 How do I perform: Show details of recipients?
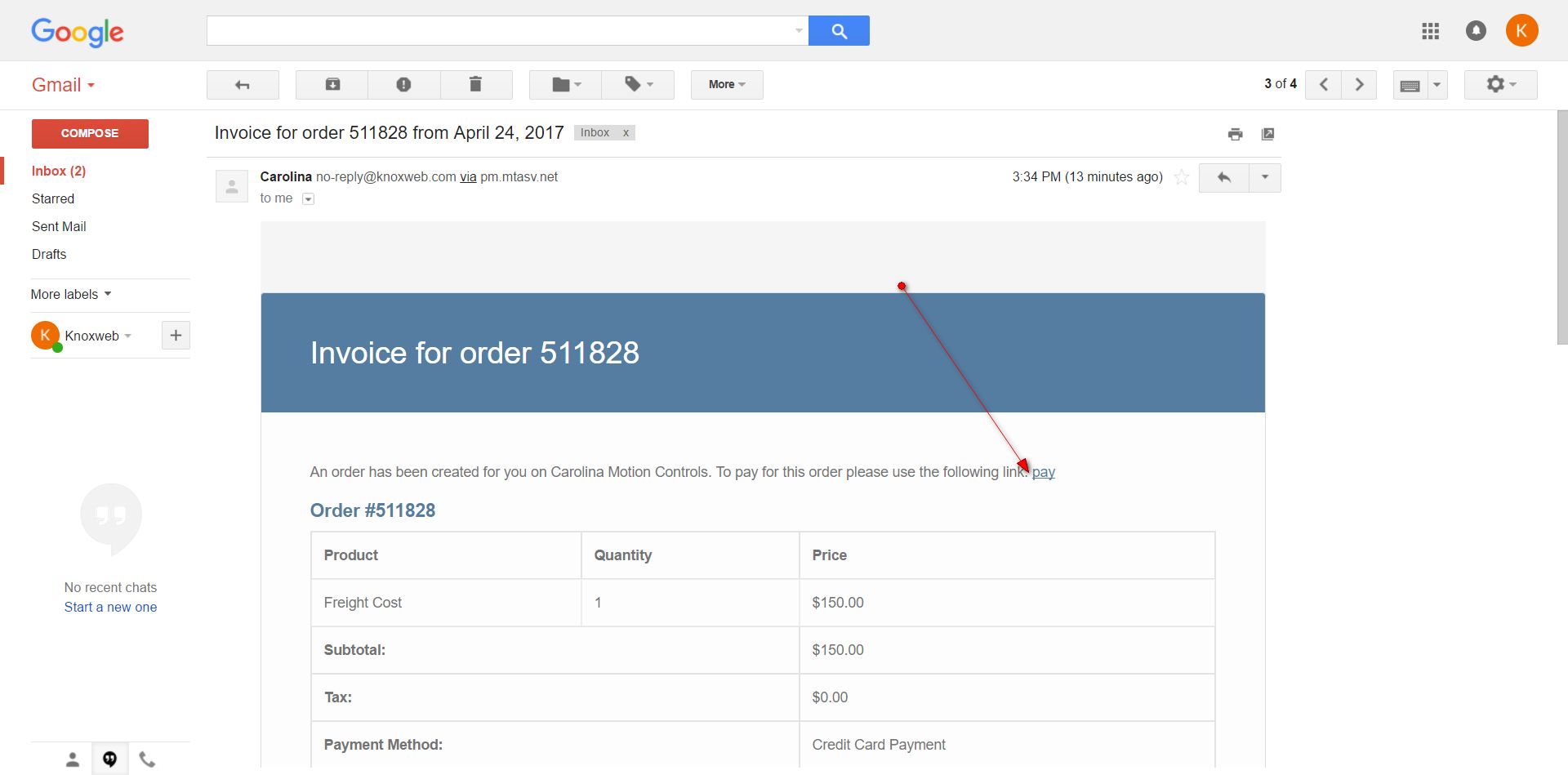(308, 198)
